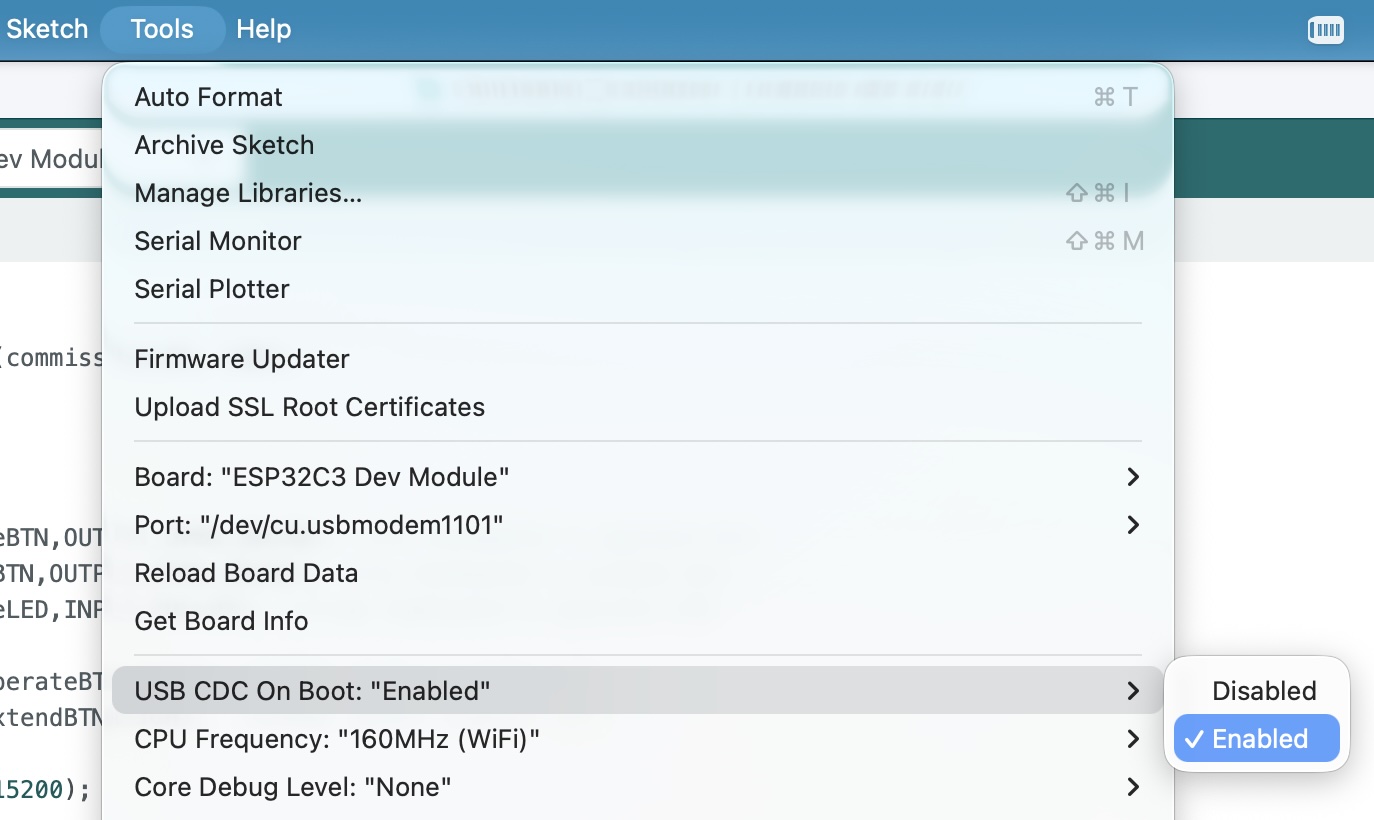
Task: Click Reload Board Data
Action: tap(246, 573)
